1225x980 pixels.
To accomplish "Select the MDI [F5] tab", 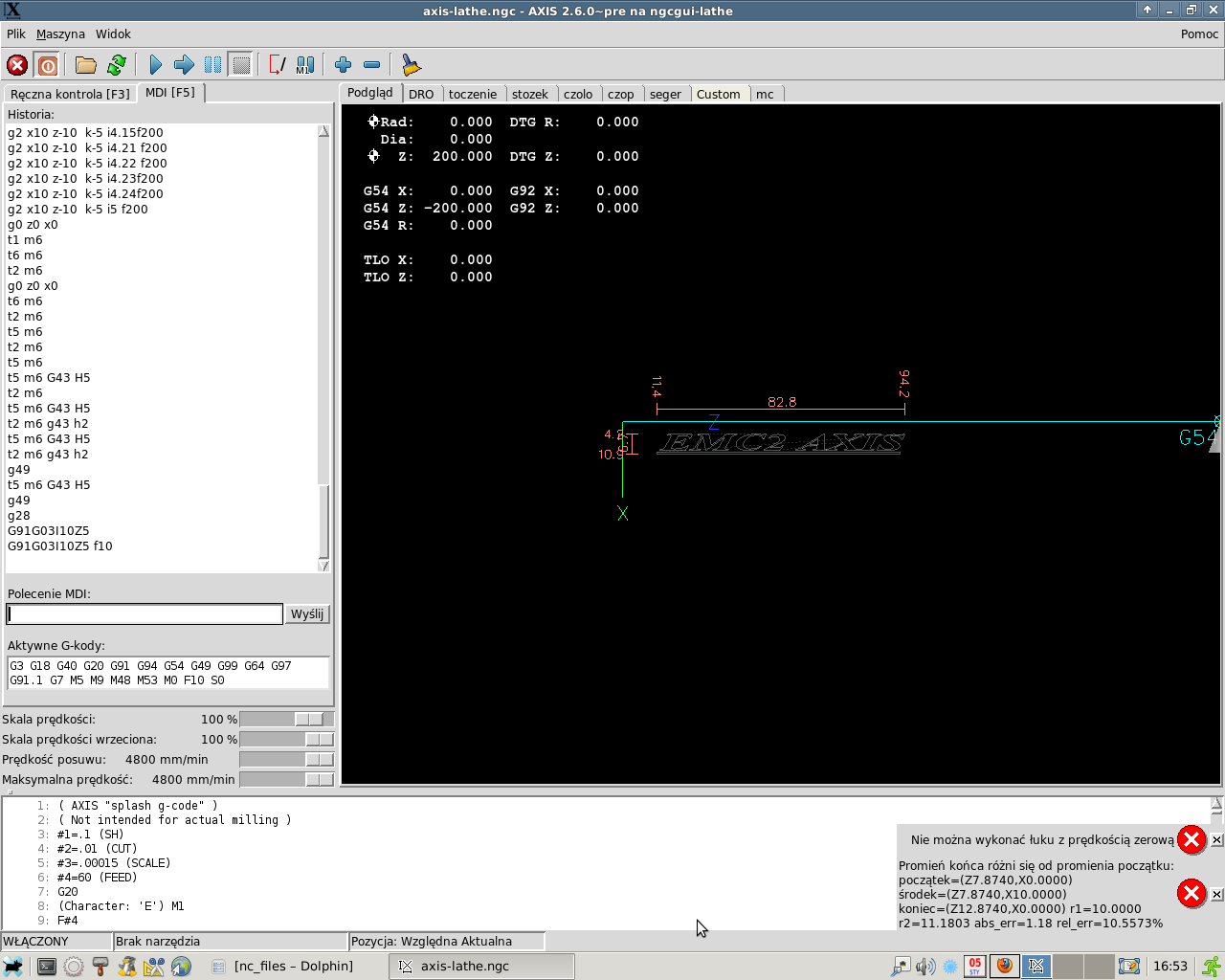I will pos(170,93).
